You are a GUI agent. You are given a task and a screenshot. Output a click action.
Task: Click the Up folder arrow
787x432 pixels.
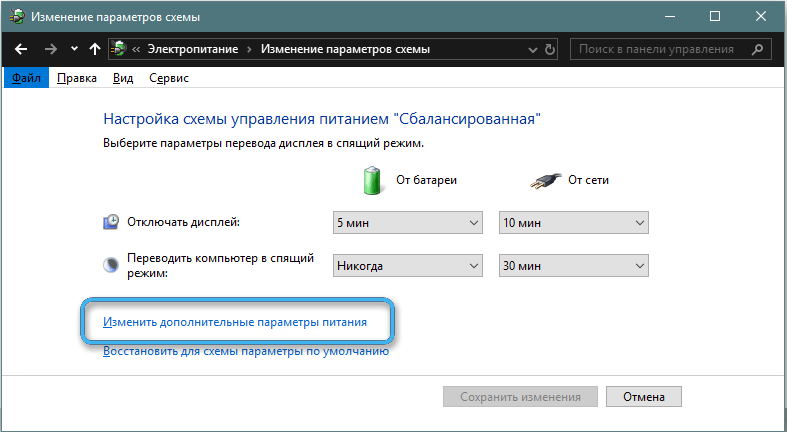[94, 48]
